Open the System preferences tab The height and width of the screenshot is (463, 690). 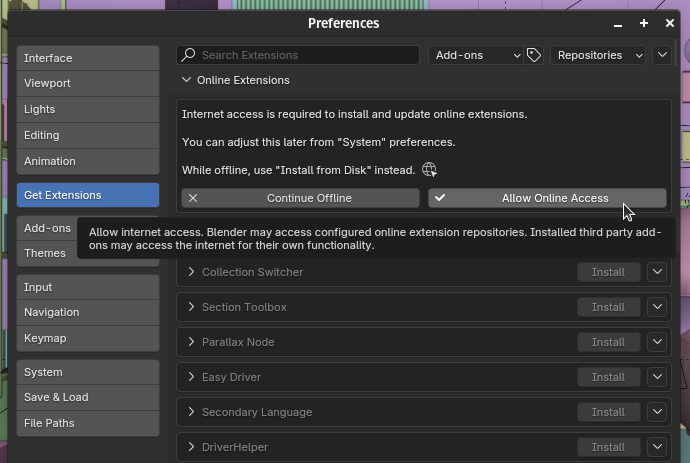(88, 372)
